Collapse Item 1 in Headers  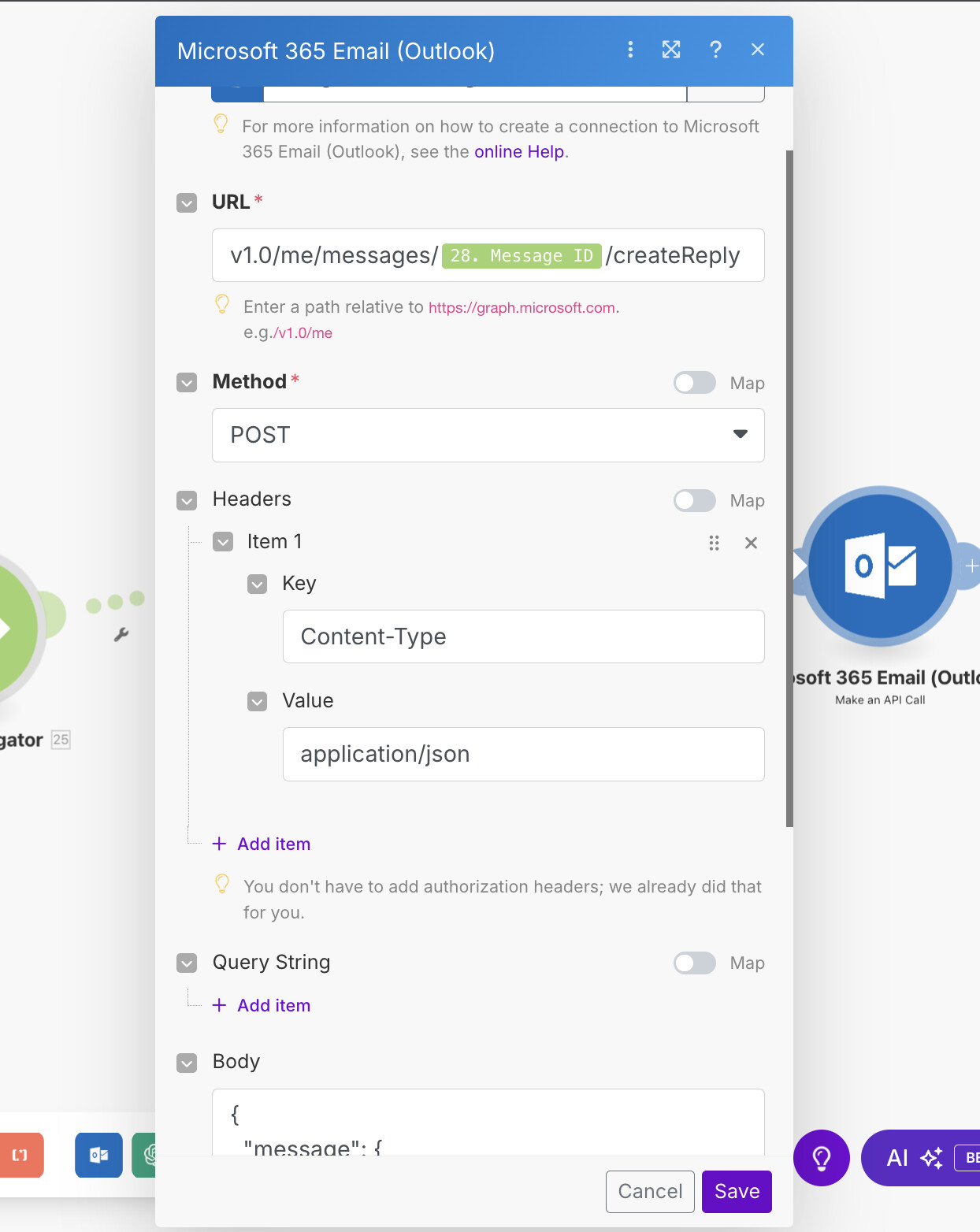pyautogui.click(x=223, y=542)
